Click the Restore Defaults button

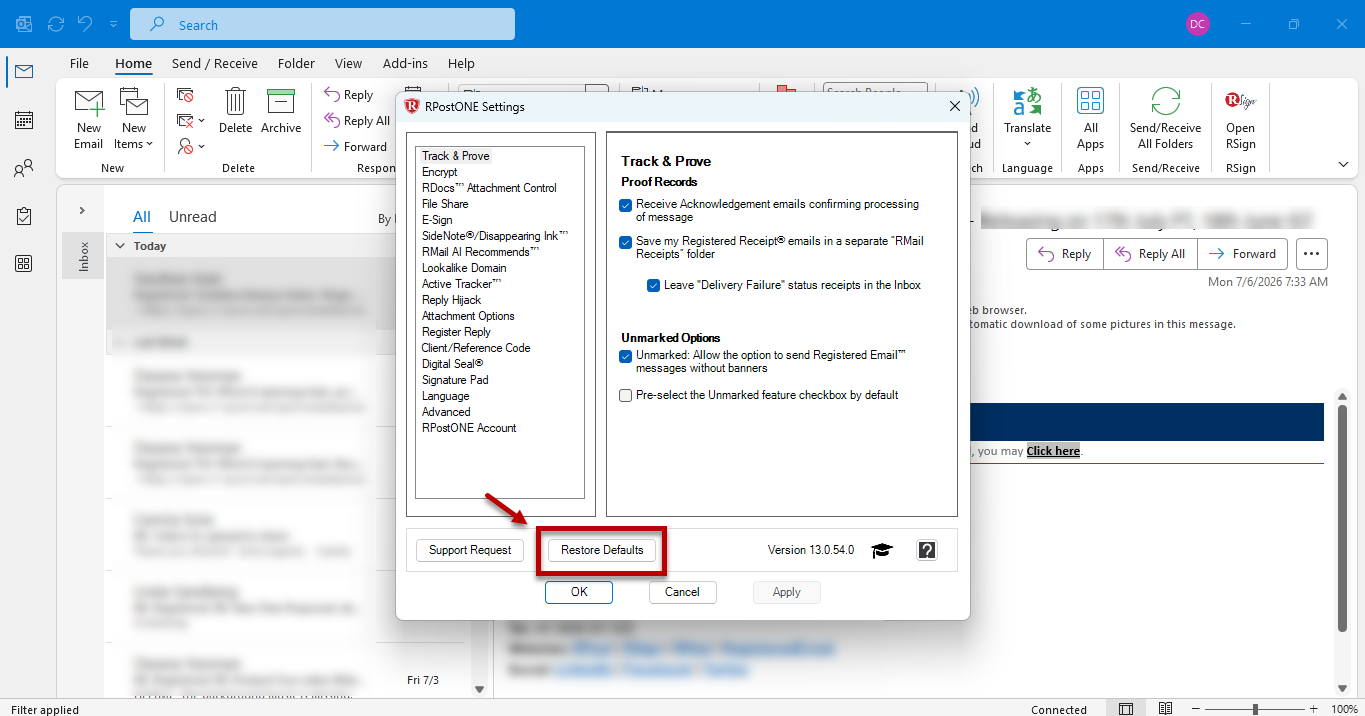click(x=602, y=550)
